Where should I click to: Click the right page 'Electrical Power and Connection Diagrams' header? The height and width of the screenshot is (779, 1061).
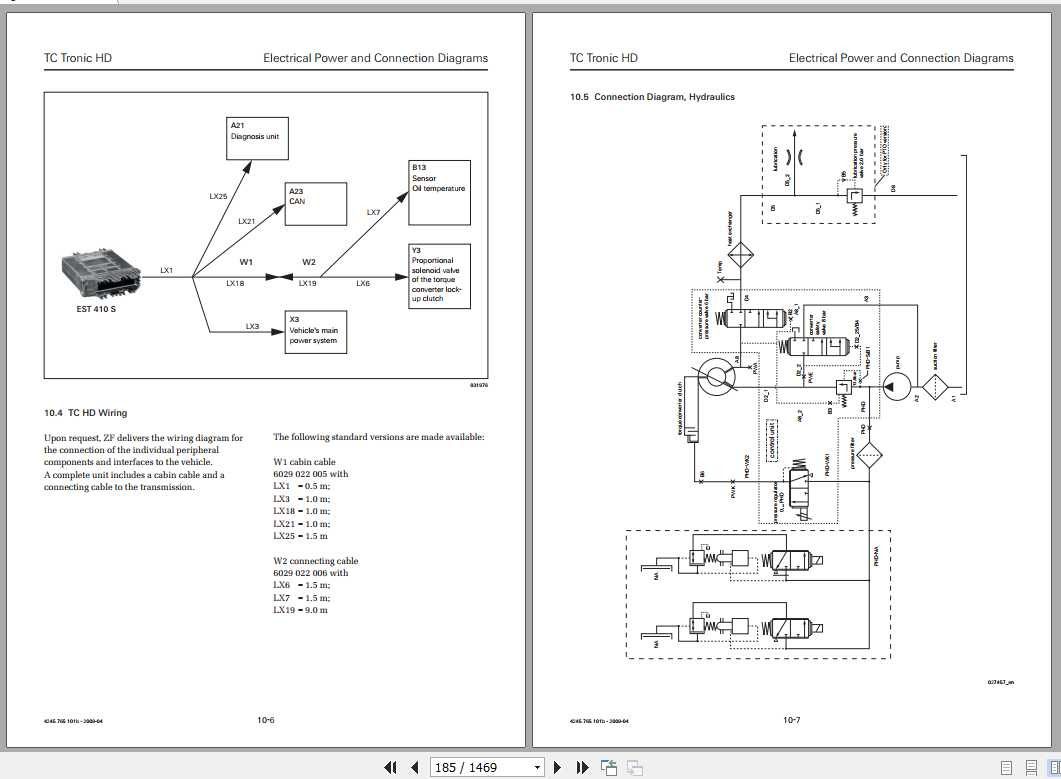(901, 58)
